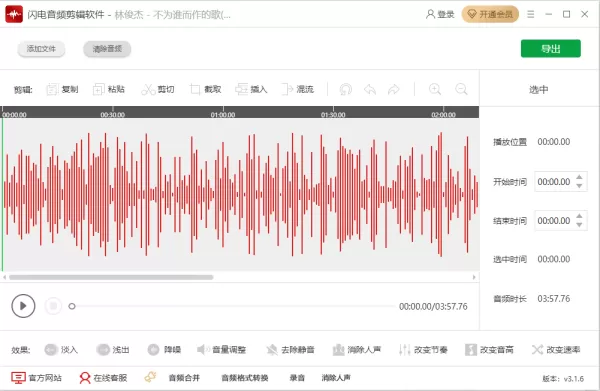This screenshot has width=600, height=391.
Task: Open 消除人声 link in the bottom bar
Action: click(x=336, y=378)
